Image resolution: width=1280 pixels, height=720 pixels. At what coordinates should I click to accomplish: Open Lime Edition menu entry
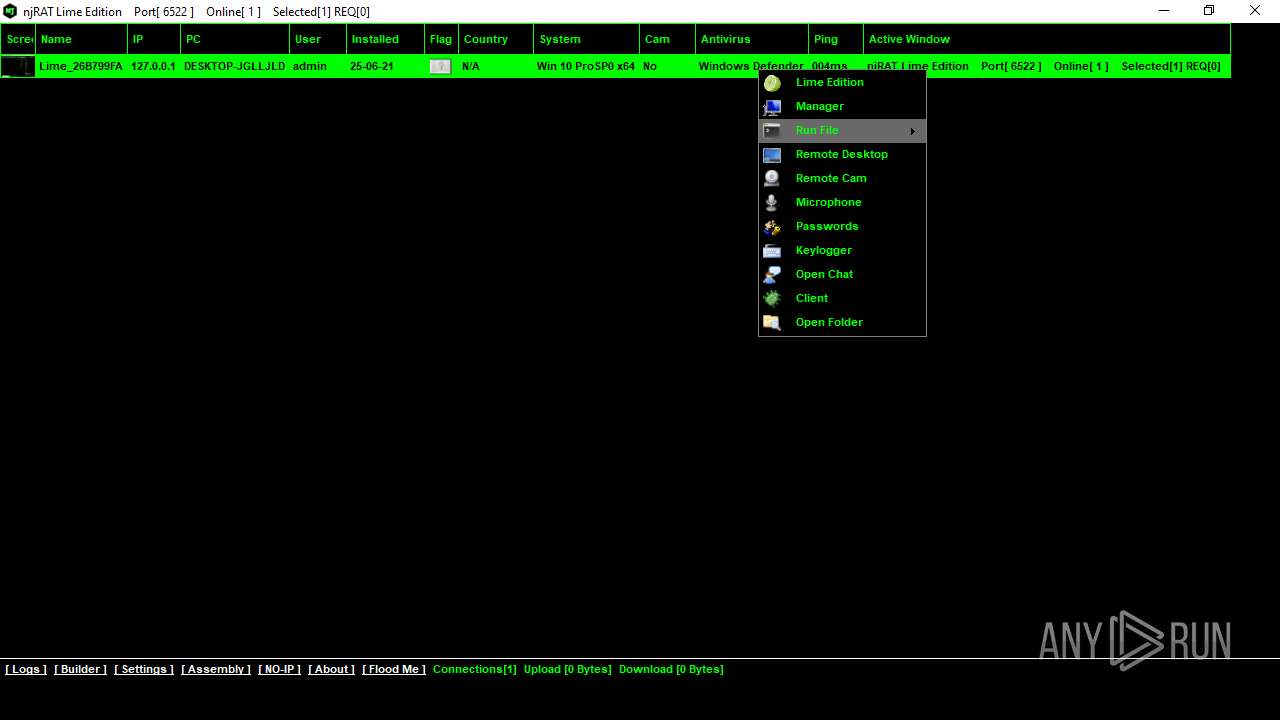(x=842, y=82)
